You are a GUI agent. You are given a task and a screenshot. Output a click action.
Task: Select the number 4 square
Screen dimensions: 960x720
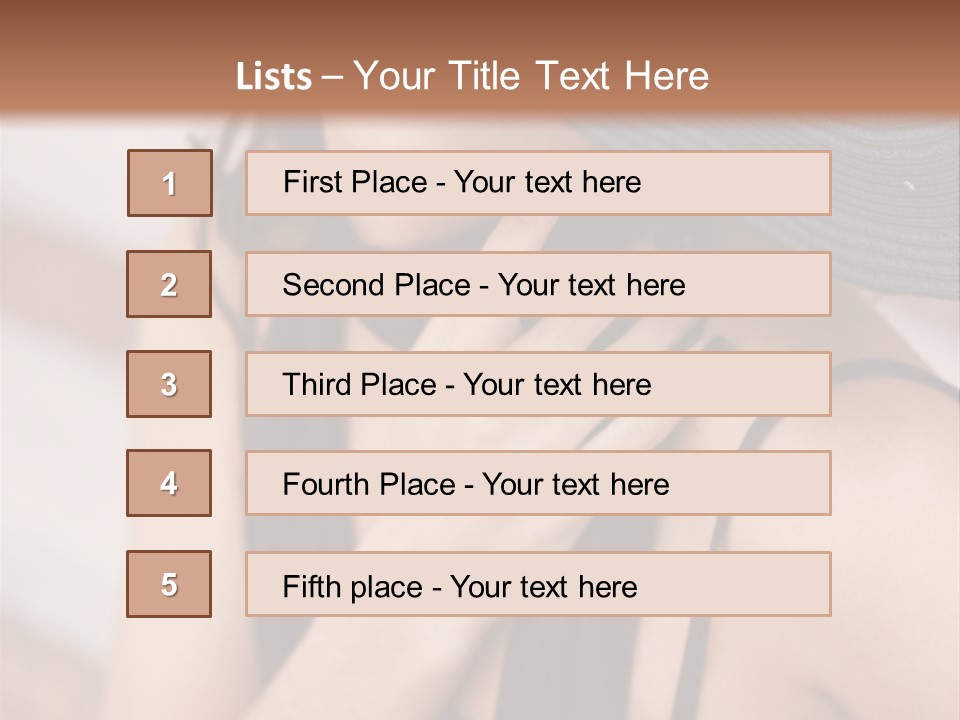pyautogui.click(x=169, y=483)
